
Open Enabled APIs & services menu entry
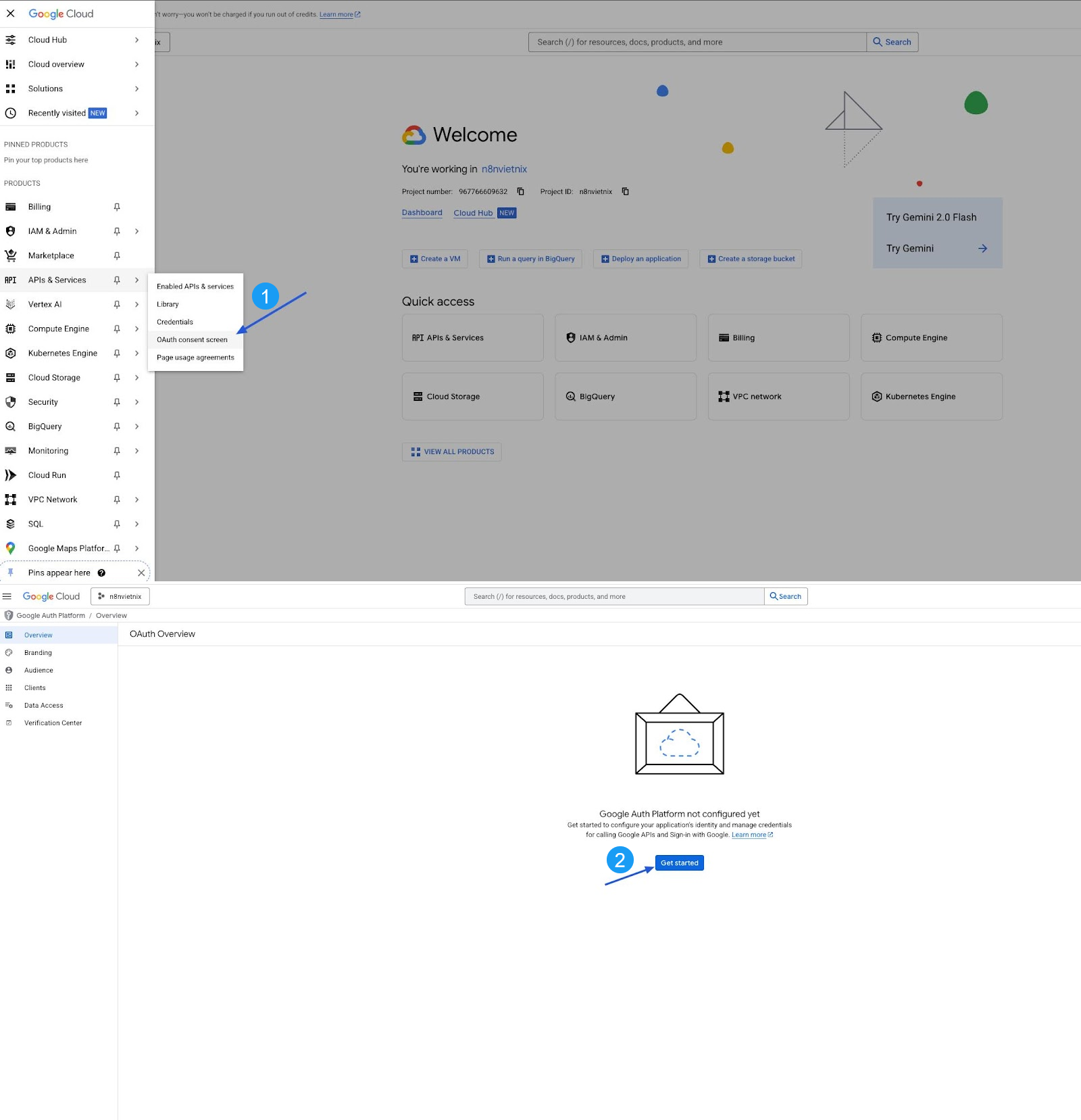195,287
